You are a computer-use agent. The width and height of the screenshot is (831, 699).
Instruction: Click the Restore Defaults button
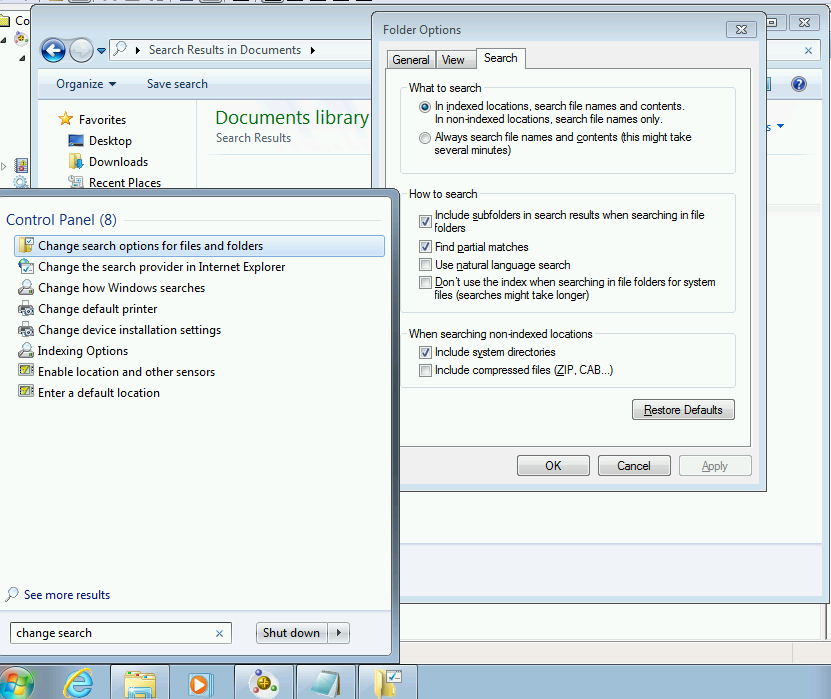[683, 410]
